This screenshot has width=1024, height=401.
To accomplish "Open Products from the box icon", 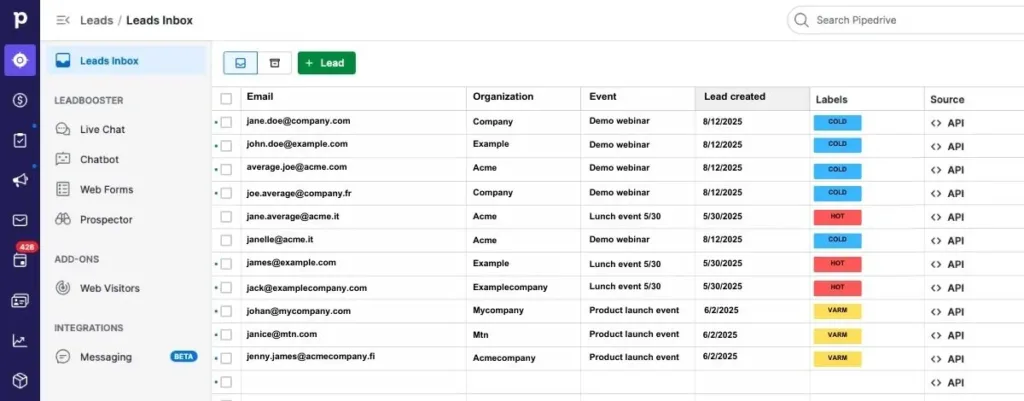I will pyautogui.click(x=19, y=380).
